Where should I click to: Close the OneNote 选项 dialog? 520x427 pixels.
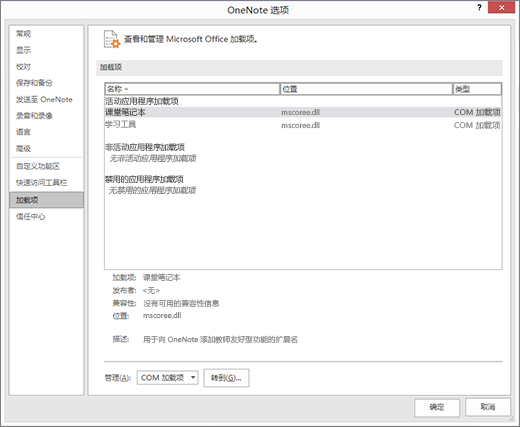[x=501, y=8]
